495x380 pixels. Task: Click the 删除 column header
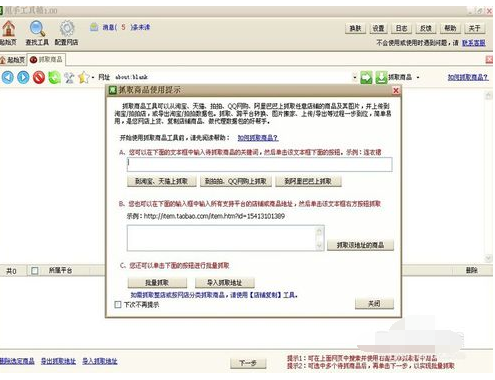[472, 270]
